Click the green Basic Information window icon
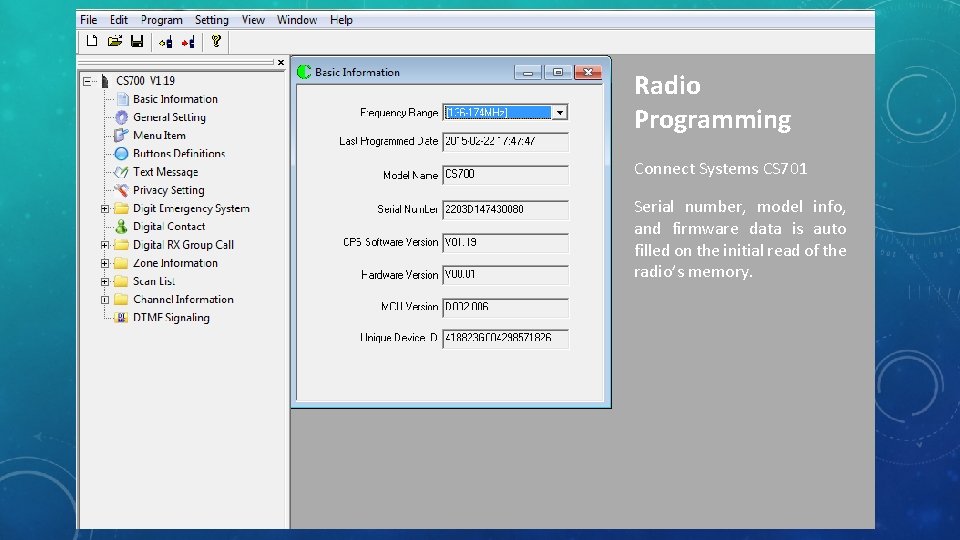 304,72
